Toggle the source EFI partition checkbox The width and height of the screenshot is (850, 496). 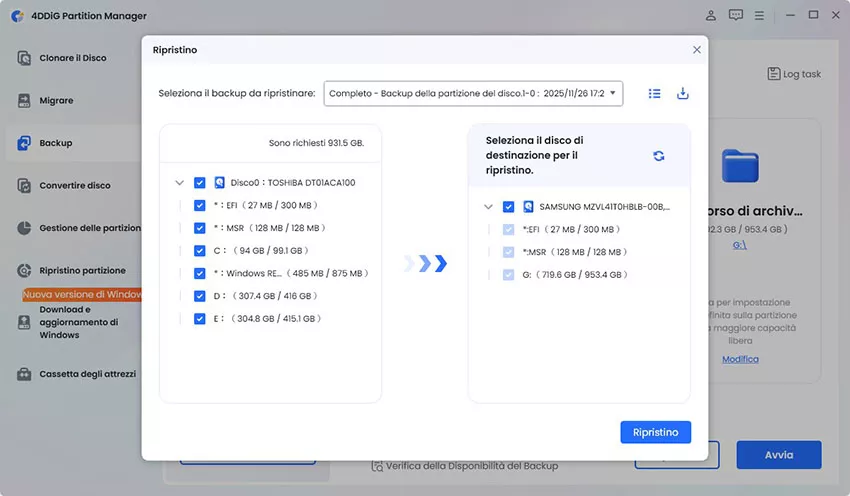pyautogui.click(x=199, y=205)
